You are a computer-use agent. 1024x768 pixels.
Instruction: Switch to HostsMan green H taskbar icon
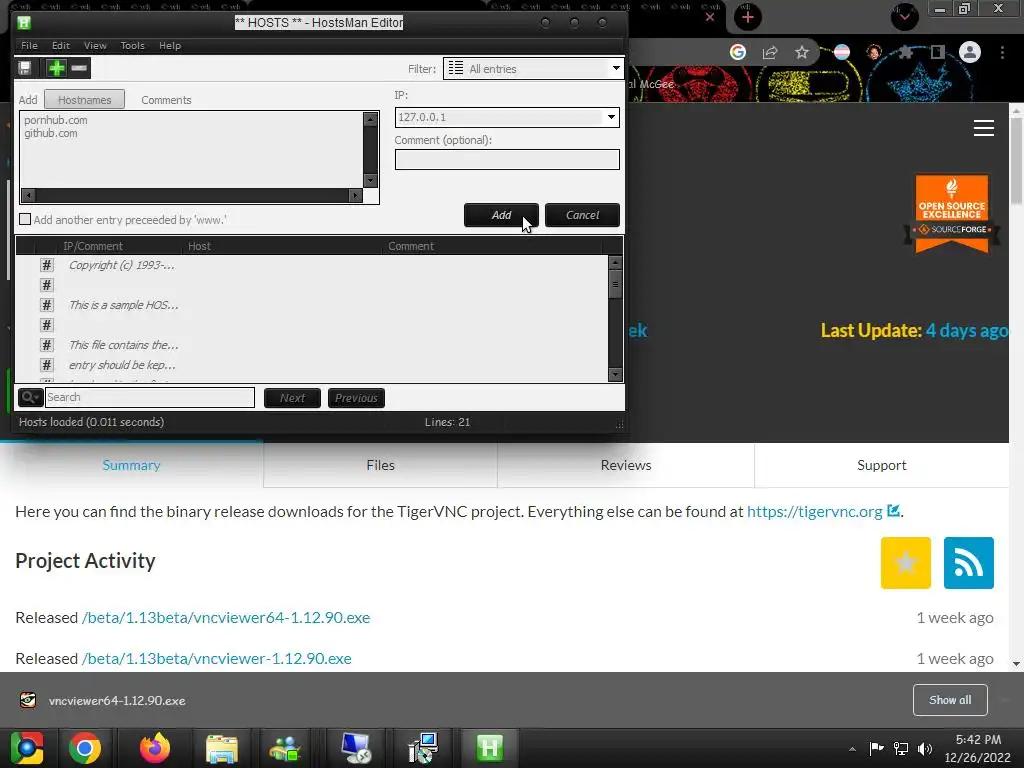coord(489,748)
